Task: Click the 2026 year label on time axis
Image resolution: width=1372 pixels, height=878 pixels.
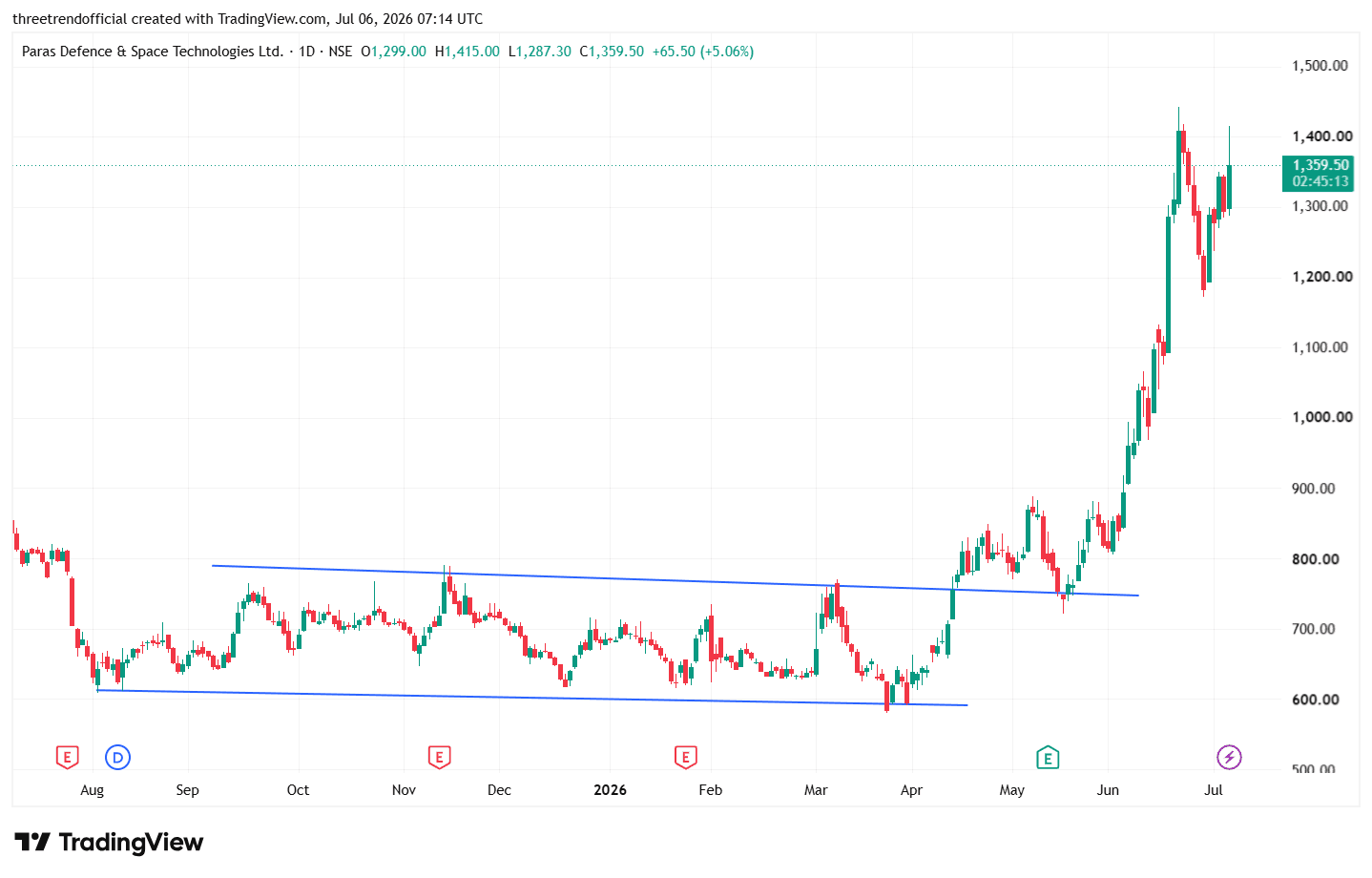Action: click(610, 790)
